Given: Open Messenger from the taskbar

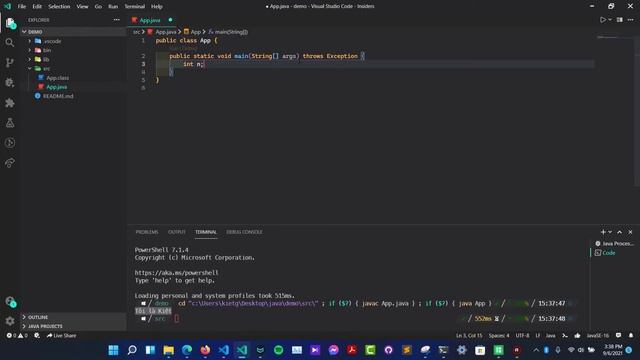Looking at the screenshot, I should click(333, 350).
